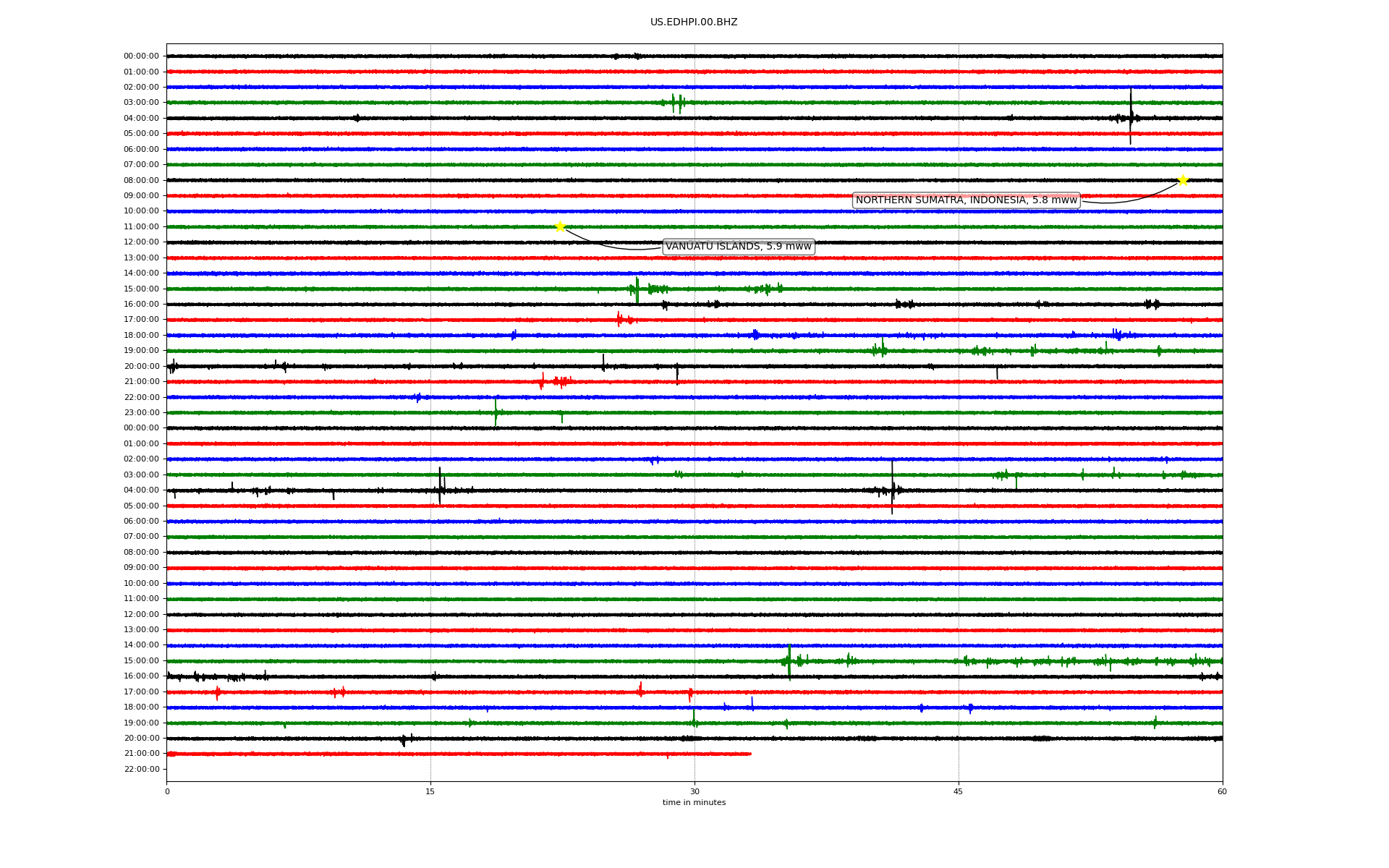Click the 'time in minutes' axis label
Viewport: 1389px width, 868px height.
point(694,803)
